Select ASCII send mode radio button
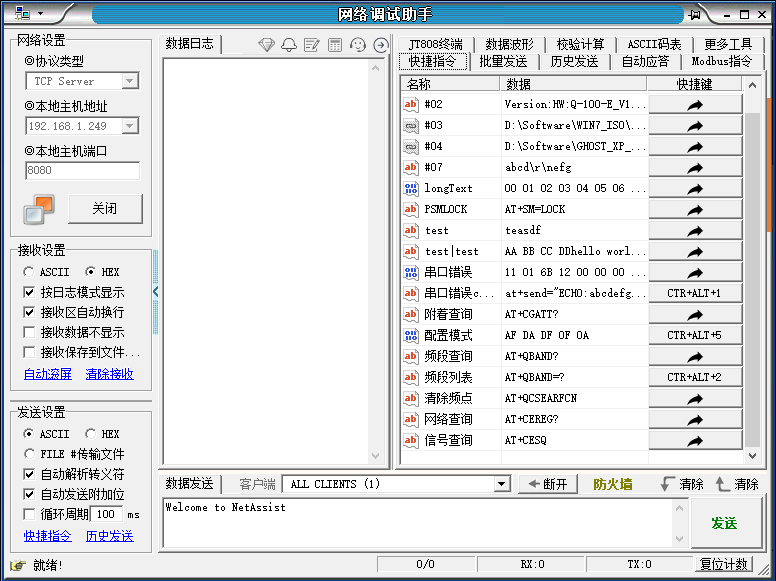 click(x=28, y=434)
